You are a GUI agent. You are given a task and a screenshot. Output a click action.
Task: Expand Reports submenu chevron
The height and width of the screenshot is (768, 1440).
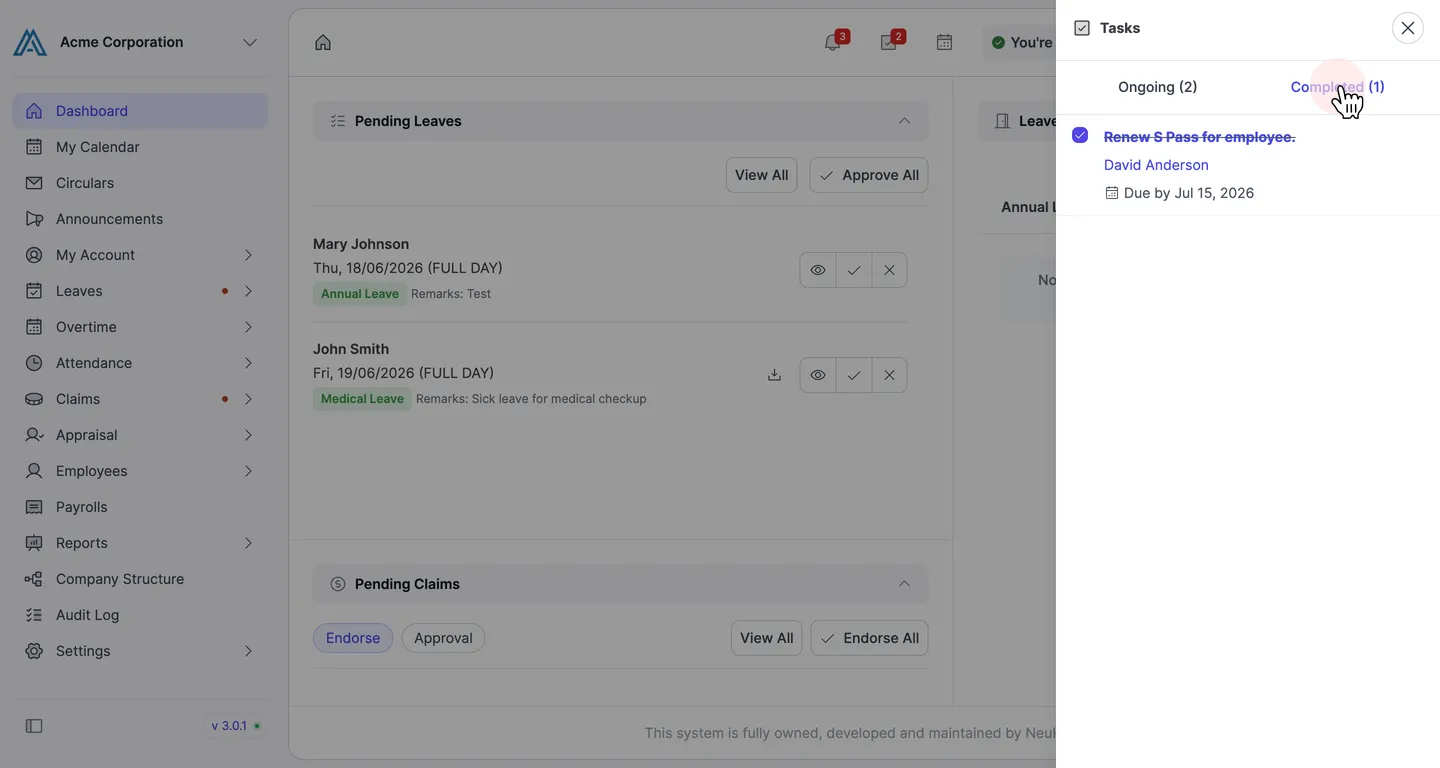point(248,543)
